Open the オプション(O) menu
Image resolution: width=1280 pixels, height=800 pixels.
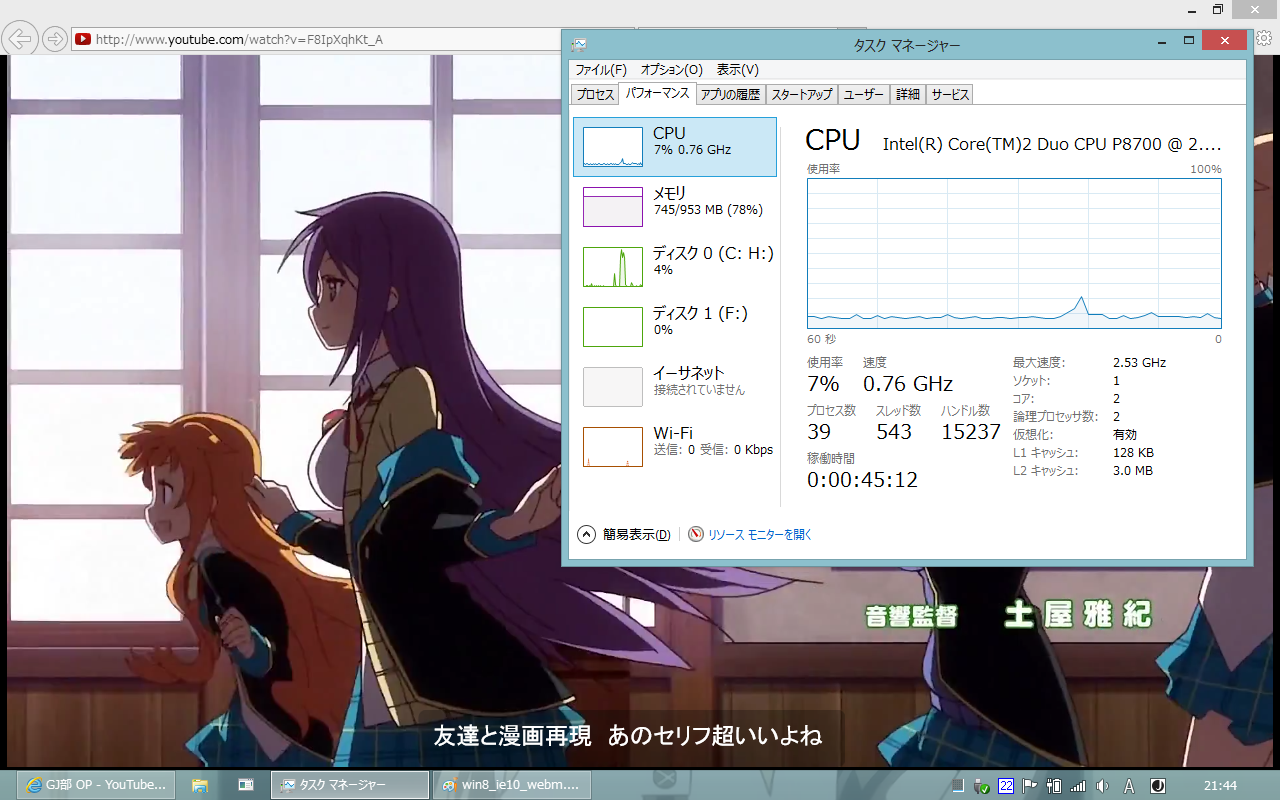point(672,70)
